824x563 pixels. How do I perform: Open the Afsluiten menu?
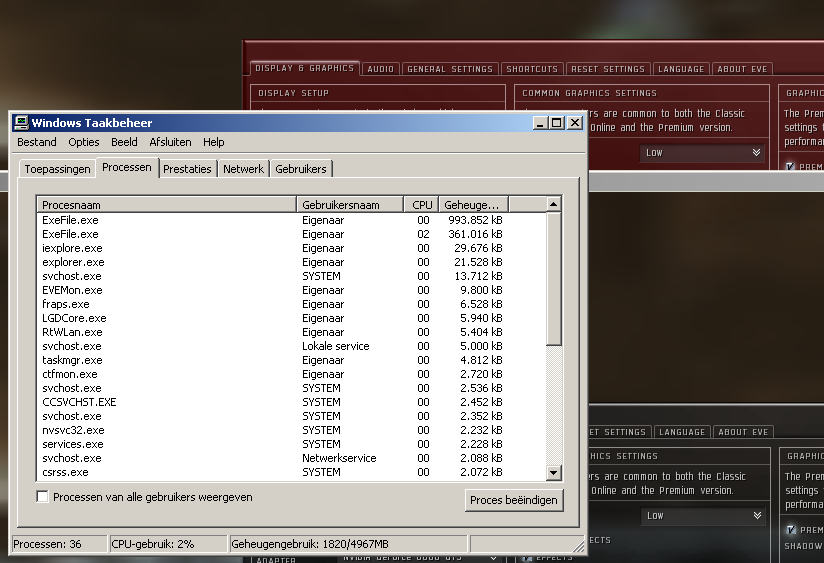tap(170, 142)
